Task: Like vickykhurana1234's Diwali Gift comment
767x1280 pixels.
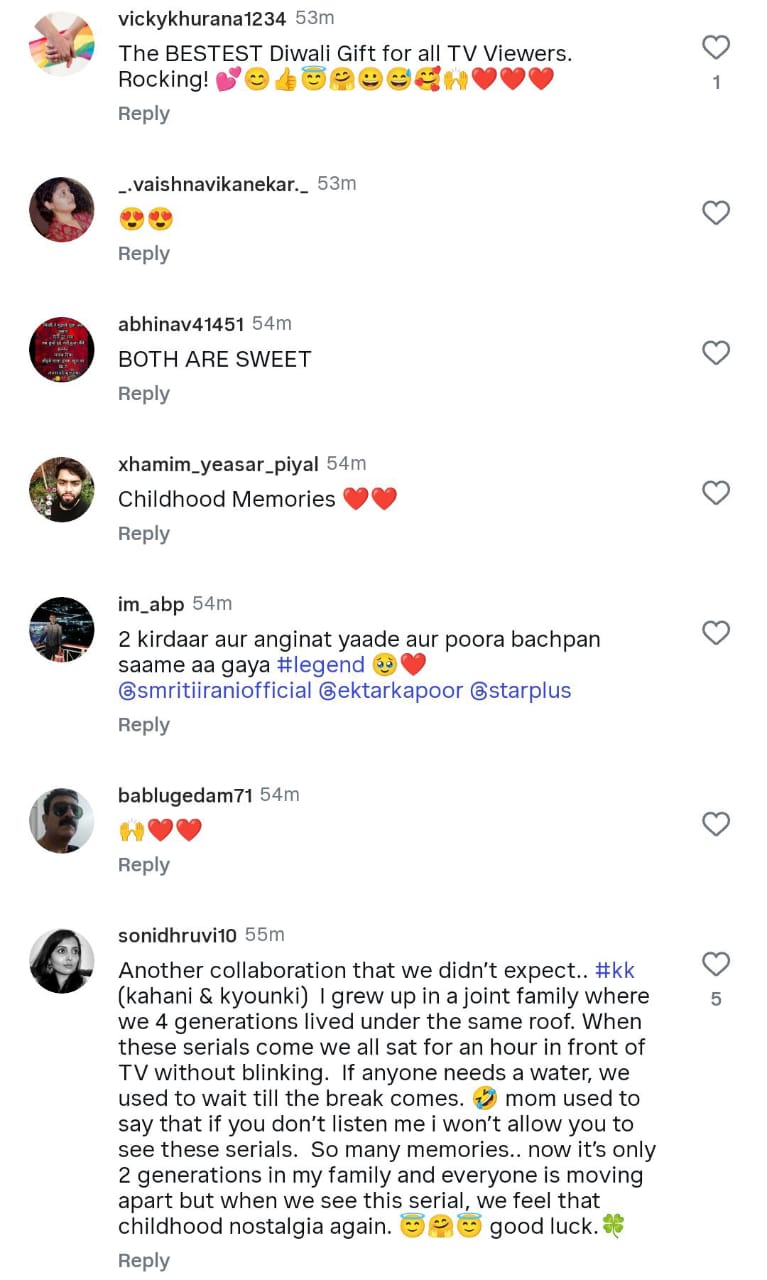Action: (716, 47)
